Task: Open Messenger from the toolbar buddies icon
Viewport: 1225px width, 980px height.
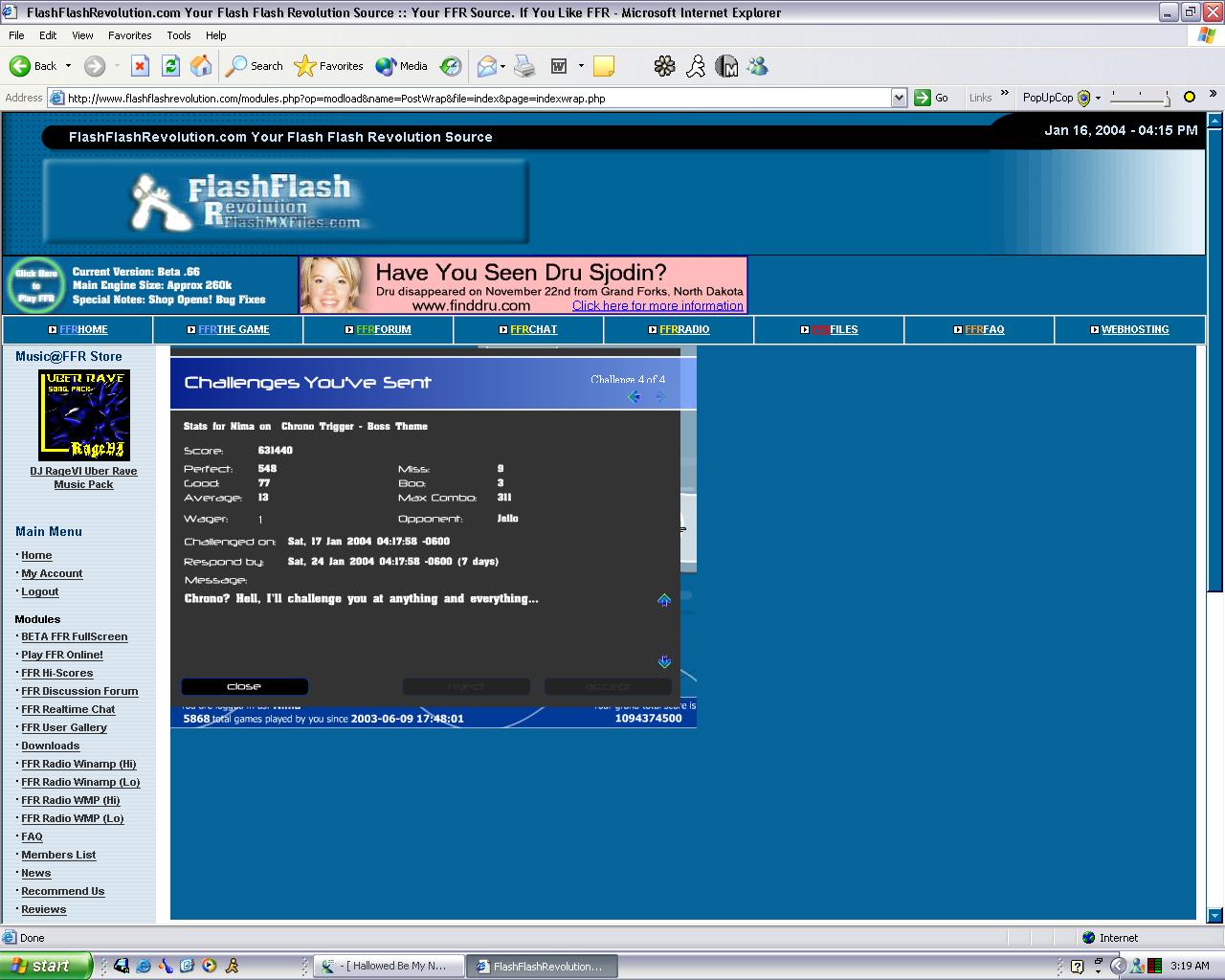Action: (758, 66)
